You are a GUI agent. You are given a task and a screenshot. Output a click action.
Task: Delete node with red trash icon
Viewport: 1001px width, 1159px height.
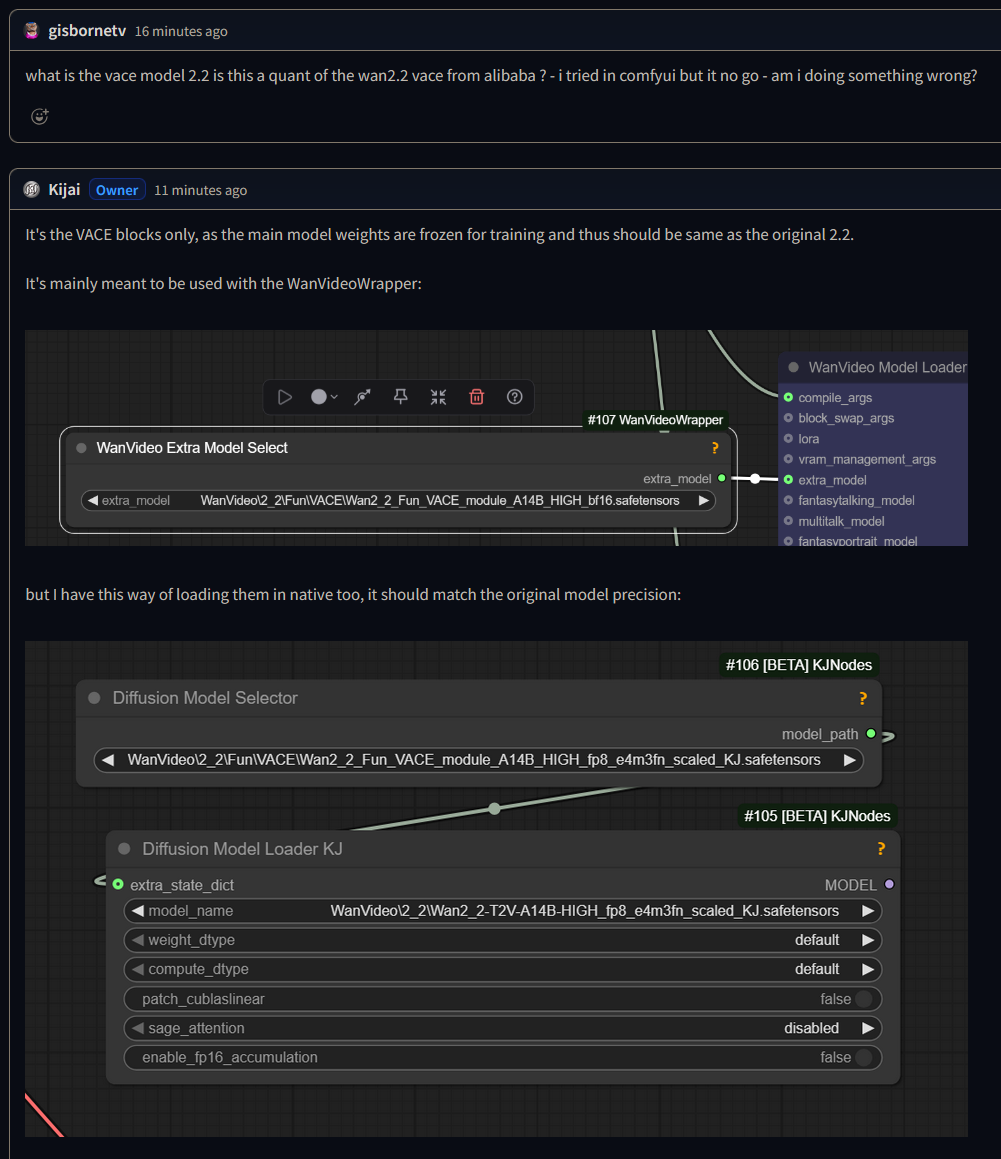click(x=477, y=397)
